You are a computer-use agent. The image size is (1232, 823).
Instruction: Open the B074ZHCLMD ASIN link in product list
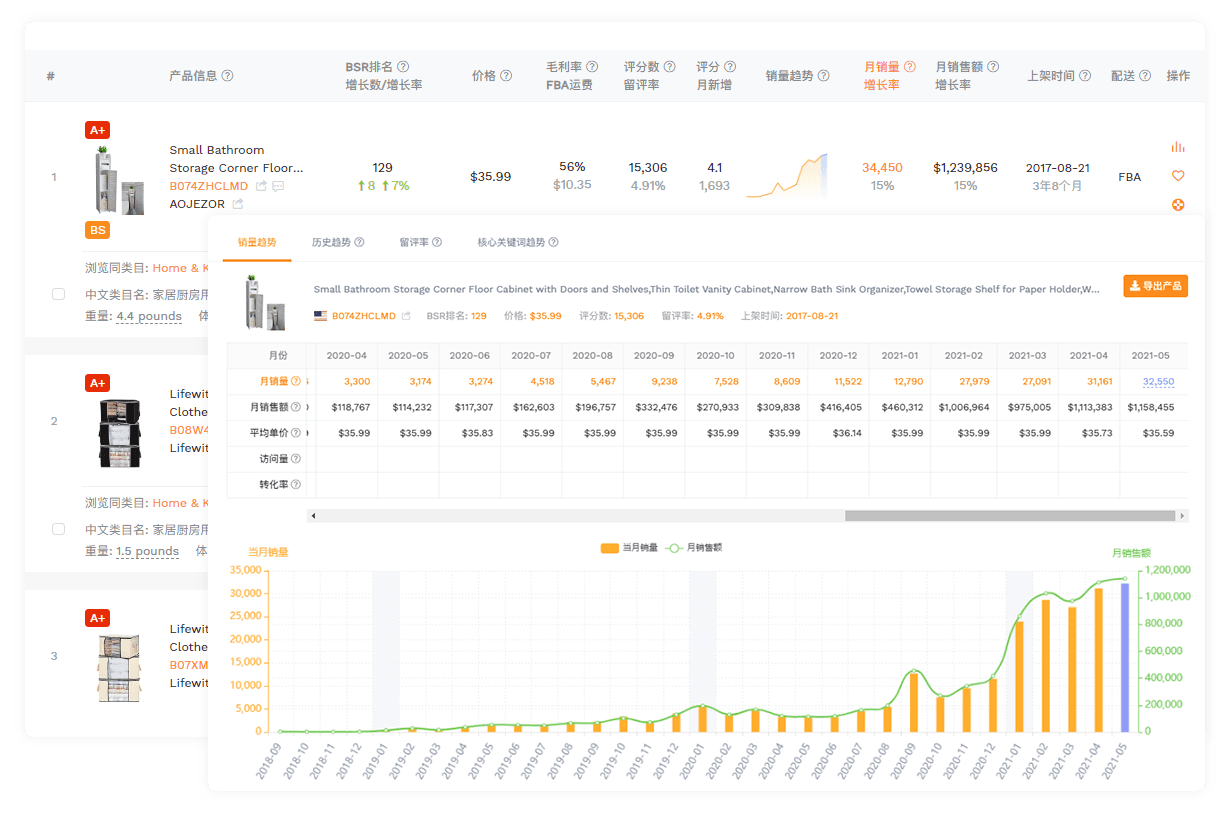(x=208, y=186)
